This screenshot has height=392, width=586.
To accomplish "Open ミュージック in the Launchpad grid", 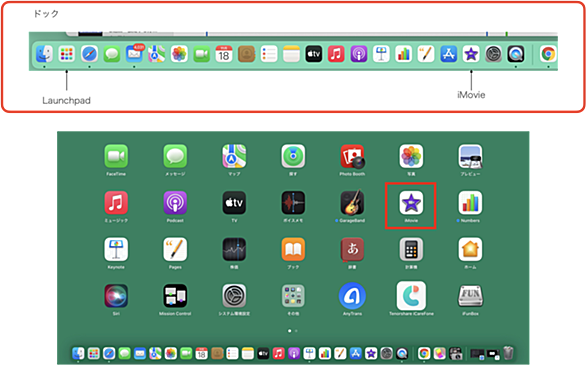I will click(x=116, y=203).
